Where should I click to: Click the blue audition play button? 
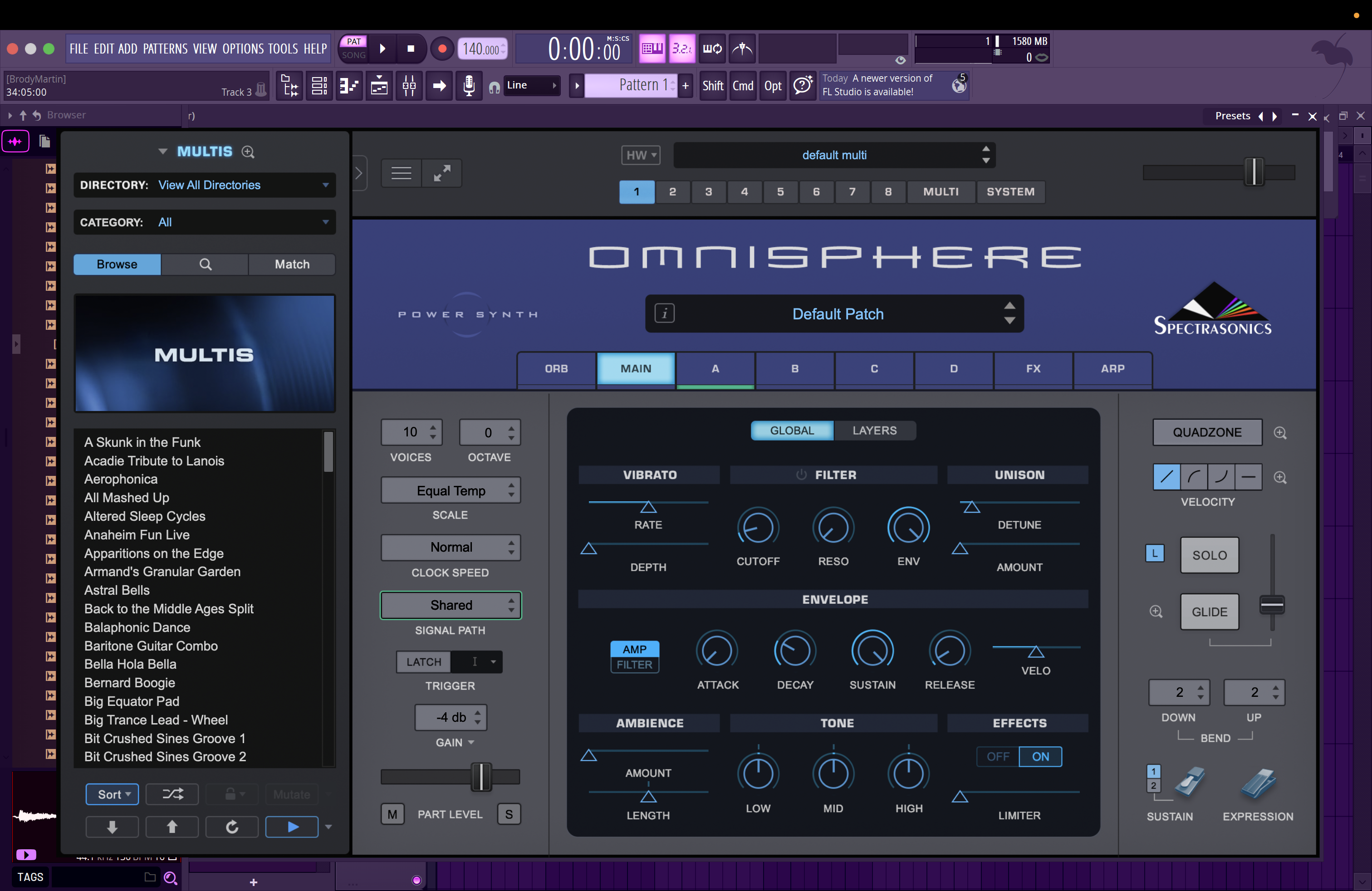(292, 827)
